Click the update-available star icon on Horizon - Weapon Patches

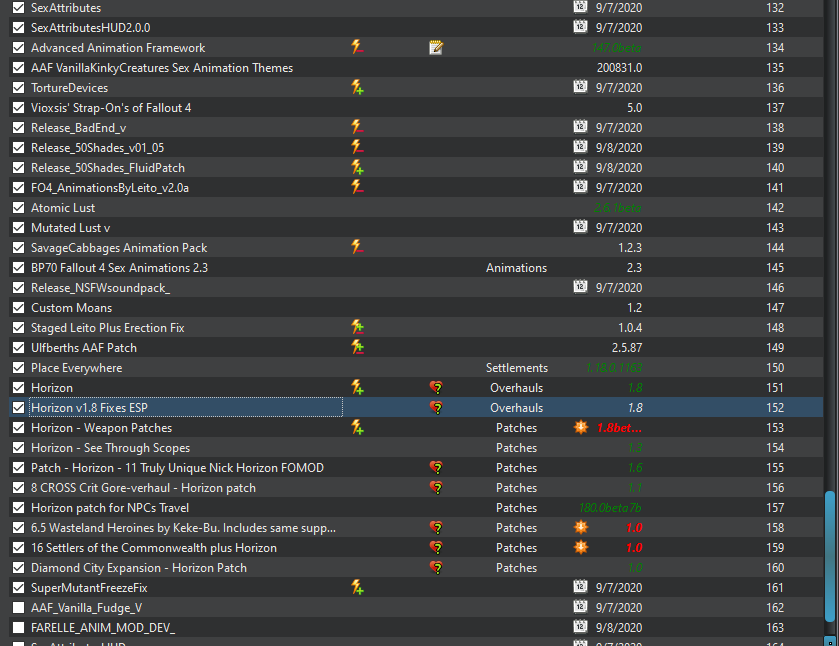coord(581,427)
